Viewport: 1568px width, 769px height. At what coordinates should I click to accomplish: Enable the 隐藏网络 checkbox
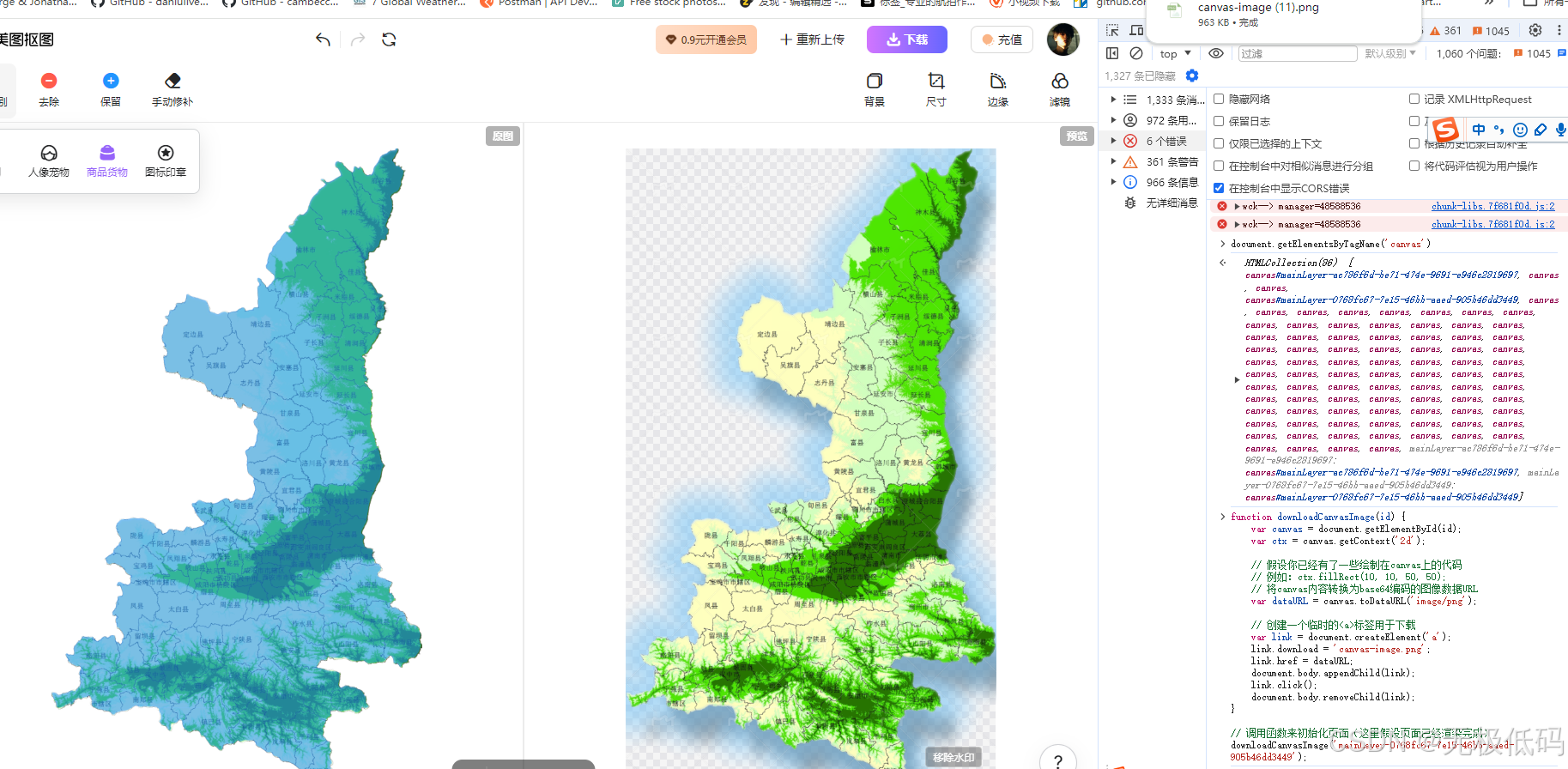pyautogui.click(x=1219, y=99)
